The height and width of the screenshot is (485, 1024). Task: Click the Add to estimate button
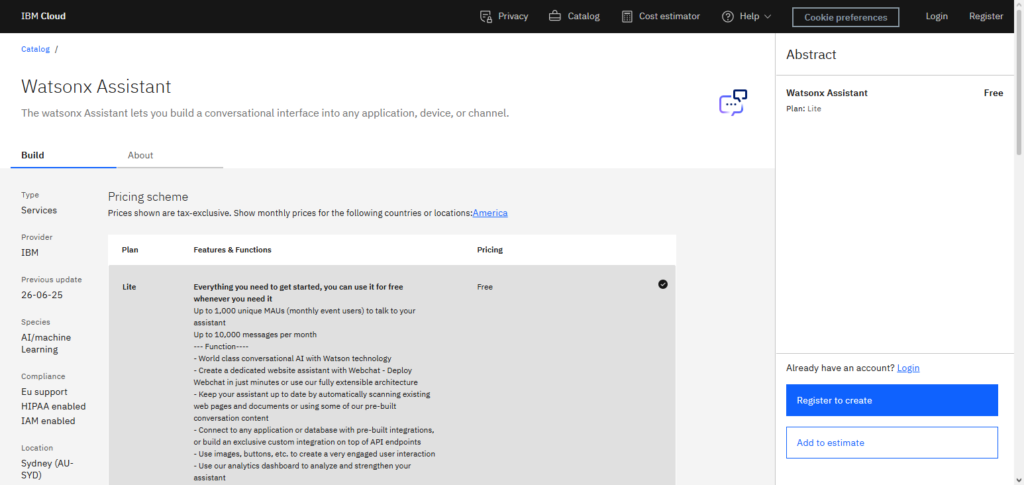(891, 443)
